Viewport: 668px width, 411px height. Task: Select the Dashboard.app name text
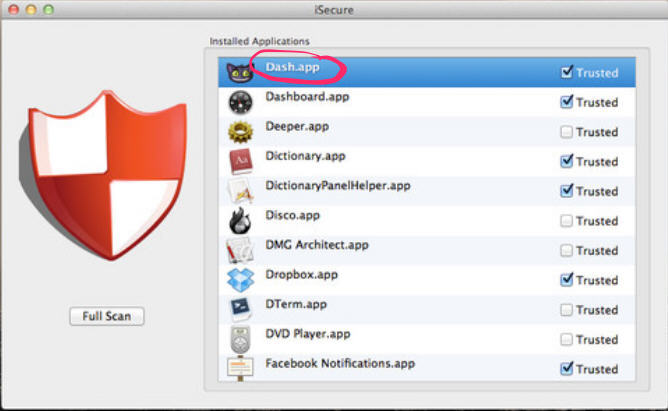(307, 97)
